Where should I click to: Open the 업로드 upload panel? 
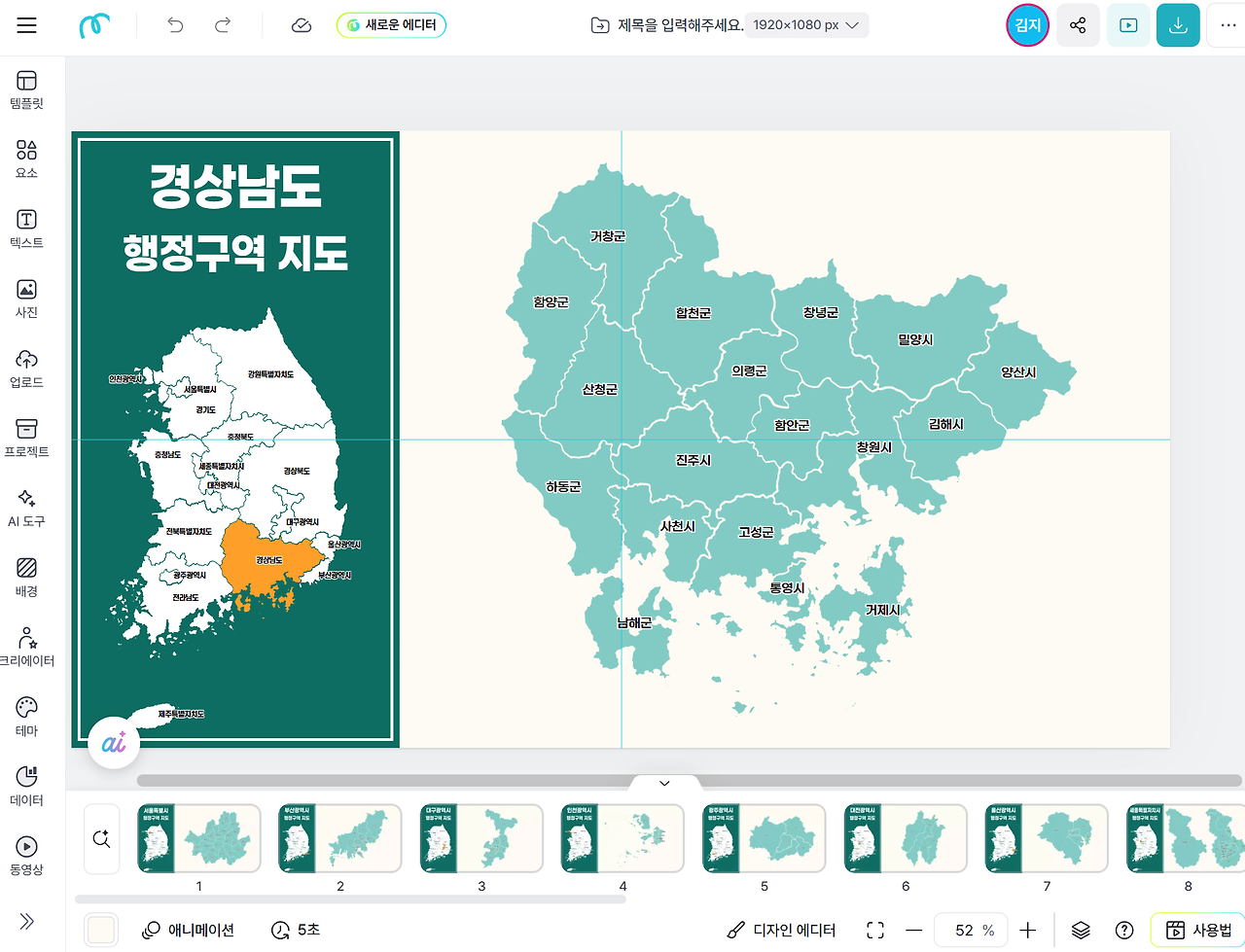[x=26, y=369]
